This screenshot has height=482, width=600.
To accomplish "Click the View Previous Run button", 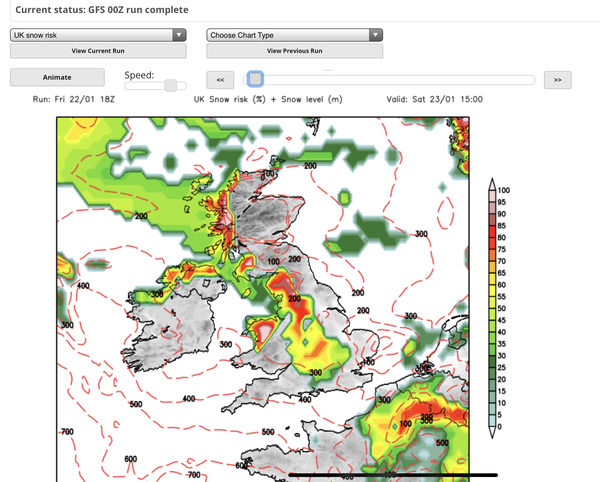I will click(295, 50).
